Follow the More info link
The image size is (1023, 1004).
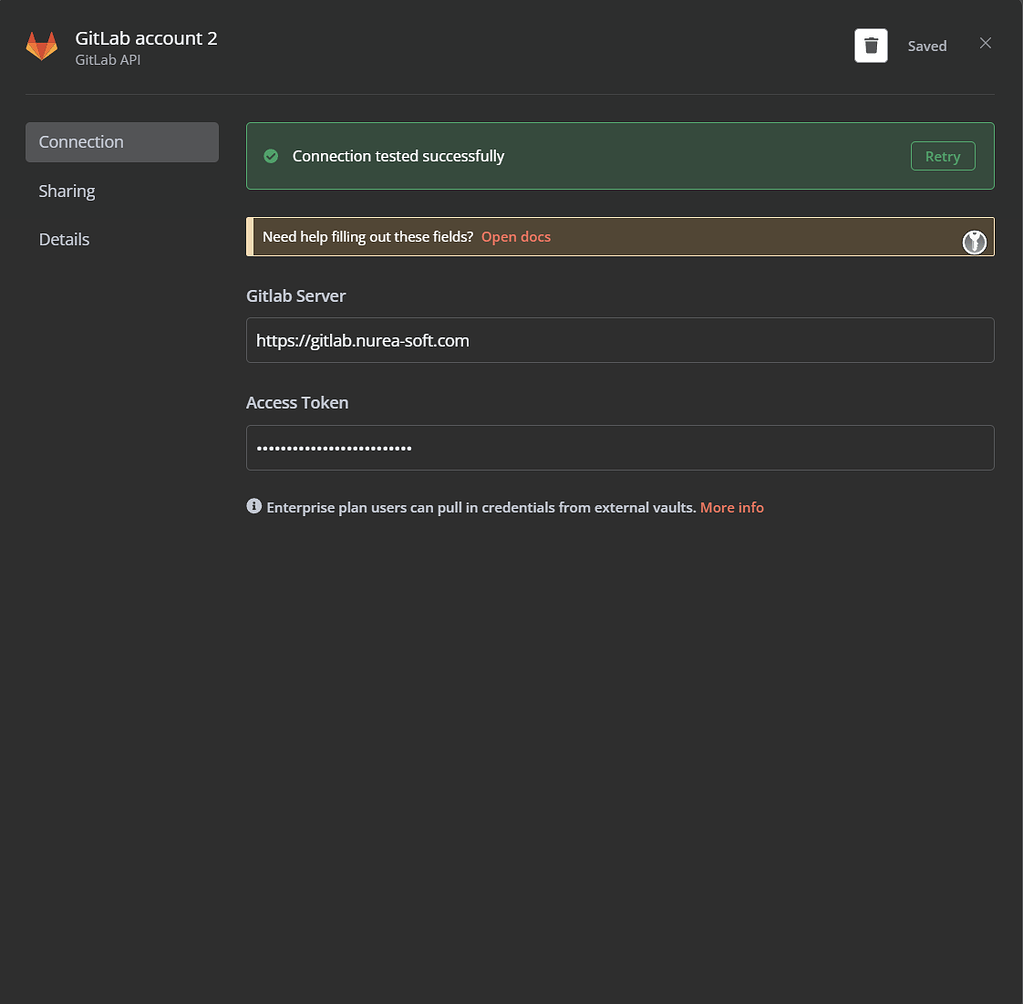pyautogui.click(x=732, y=508)
